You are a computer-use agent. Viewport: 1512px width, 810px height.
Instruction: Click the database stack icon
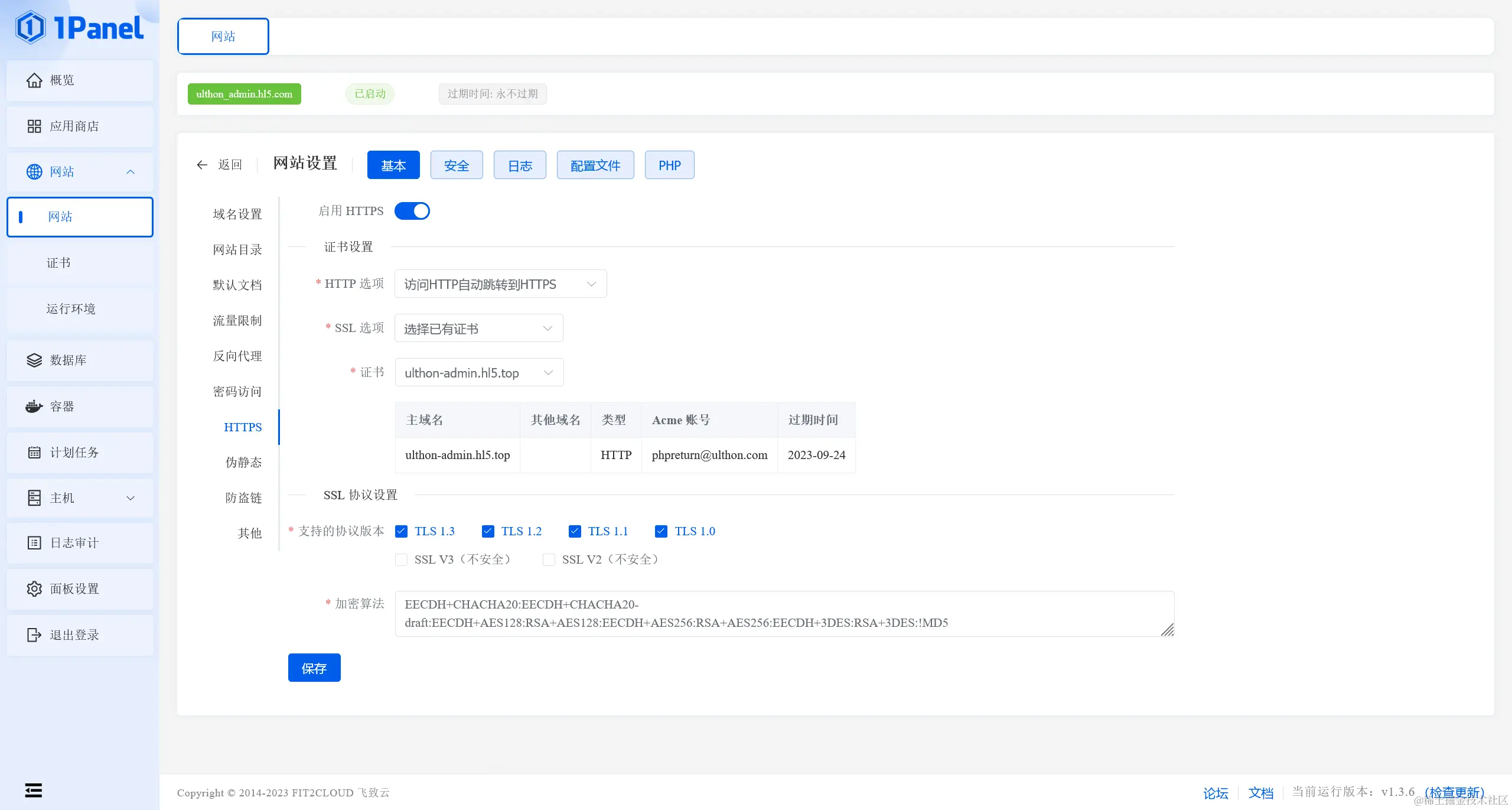[34, 360]
